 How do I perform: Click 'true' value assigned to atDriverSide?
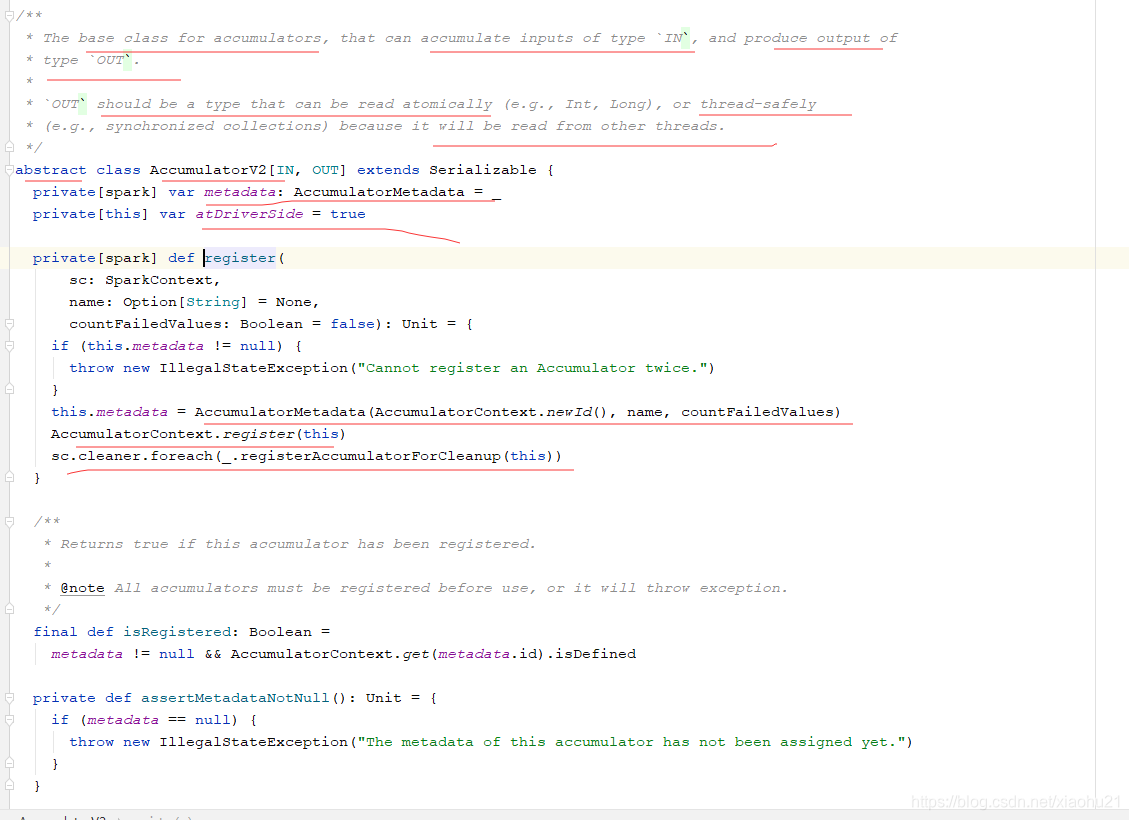pos(348,214)
